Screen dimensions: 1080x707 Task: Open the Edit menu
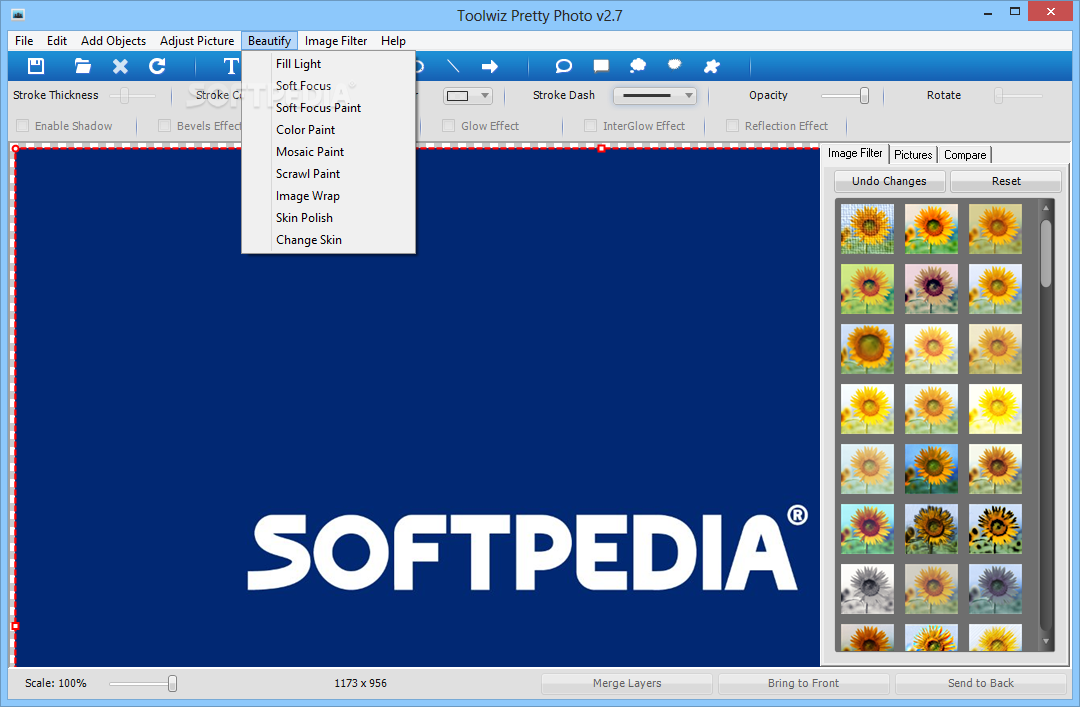56,41
